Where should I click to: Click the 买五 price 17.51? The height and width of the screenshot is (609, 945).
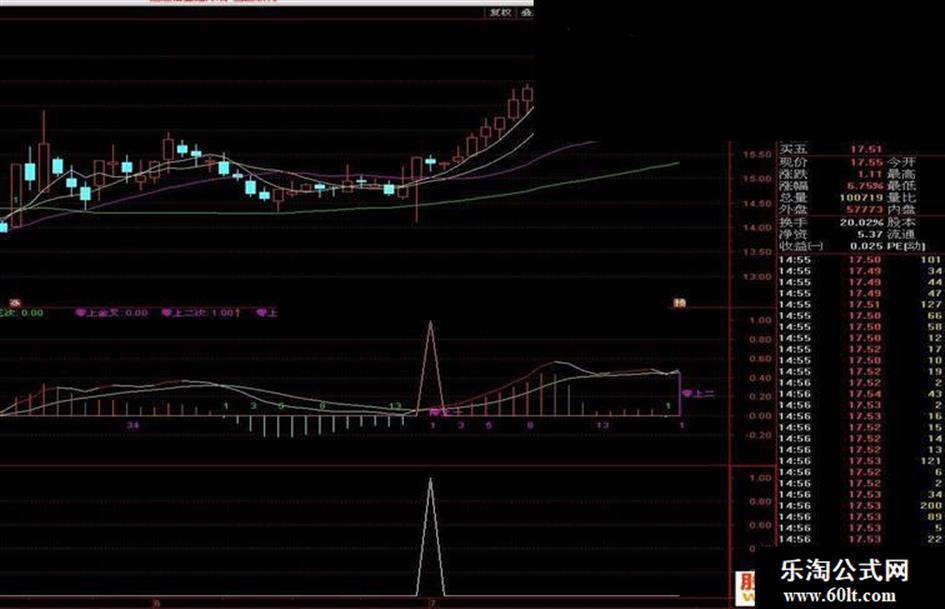(x=865, y=150)
